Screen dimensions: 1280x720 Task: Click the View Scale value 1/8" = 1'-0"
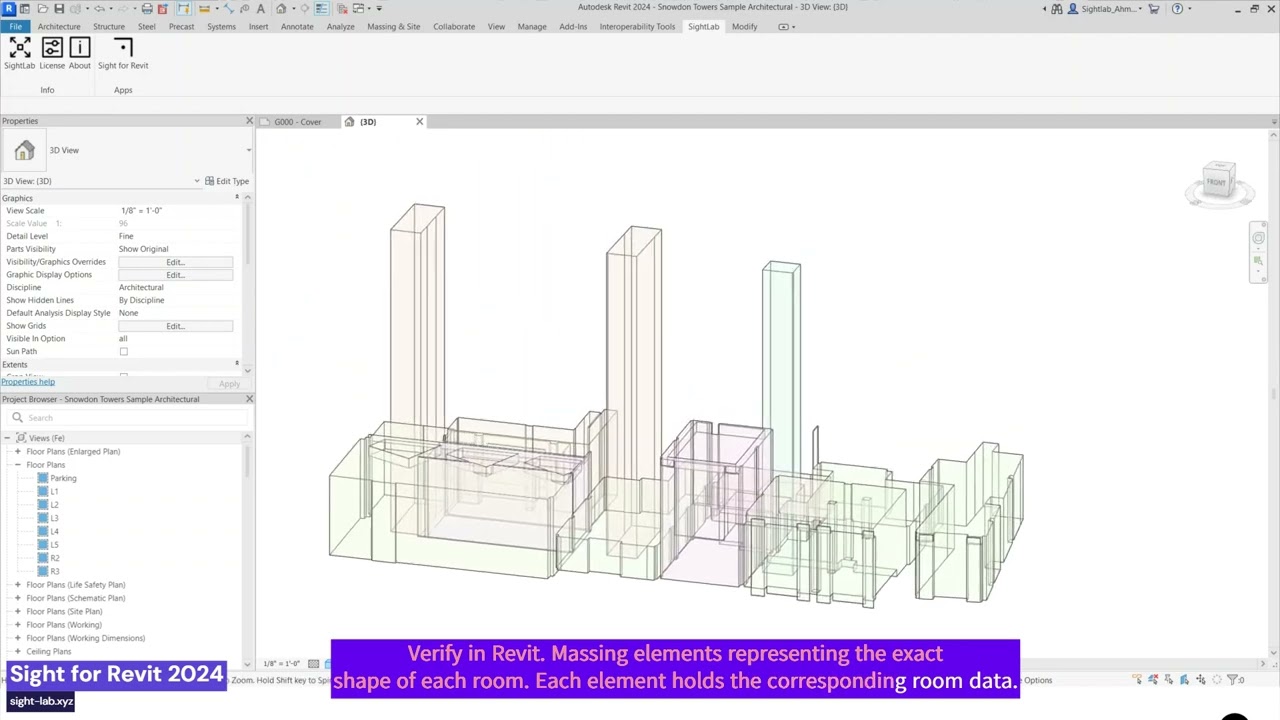(x=141, y=211)
